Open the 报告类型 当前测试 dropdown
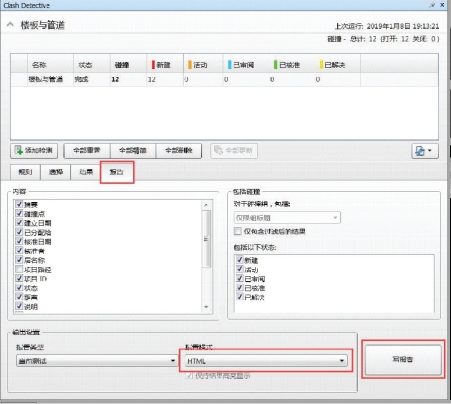The height and width of the screenshot is (404, 451). 97,361
